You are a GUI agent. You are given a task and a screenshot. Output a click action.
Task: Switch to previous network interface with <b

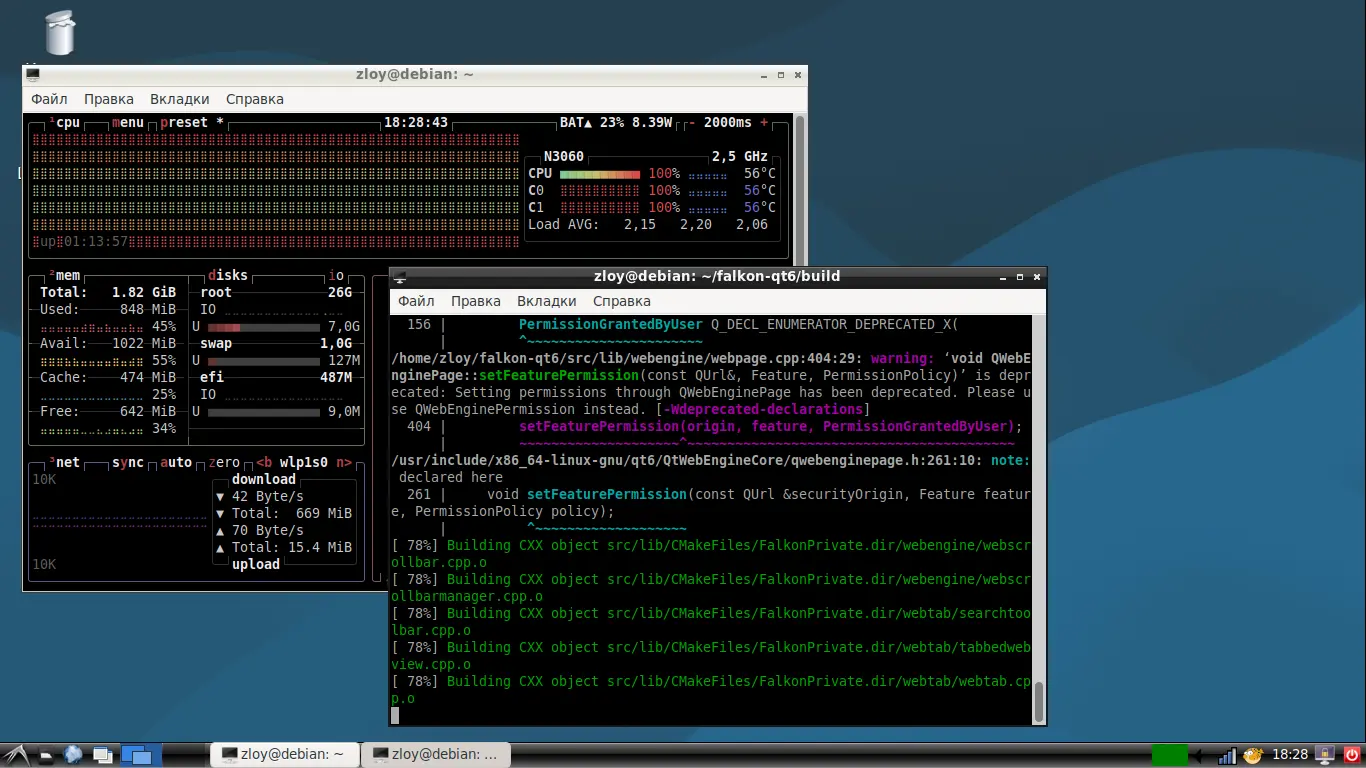pos(264,462)
